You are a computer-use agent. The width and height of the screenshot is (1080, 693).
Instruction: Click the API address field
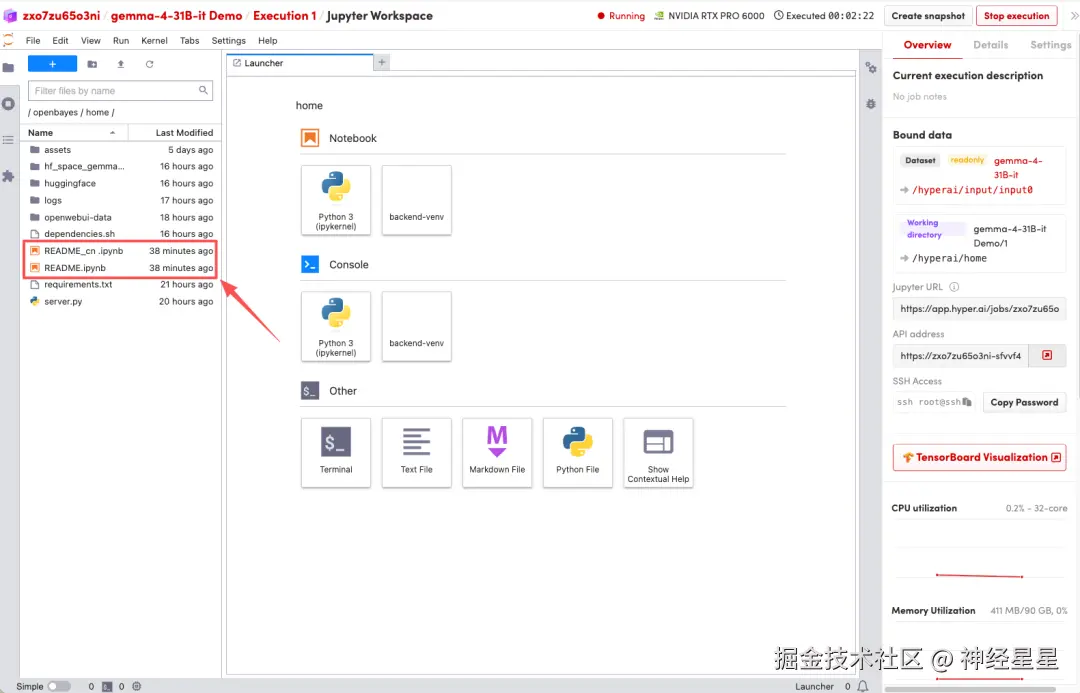click(961, 355)
